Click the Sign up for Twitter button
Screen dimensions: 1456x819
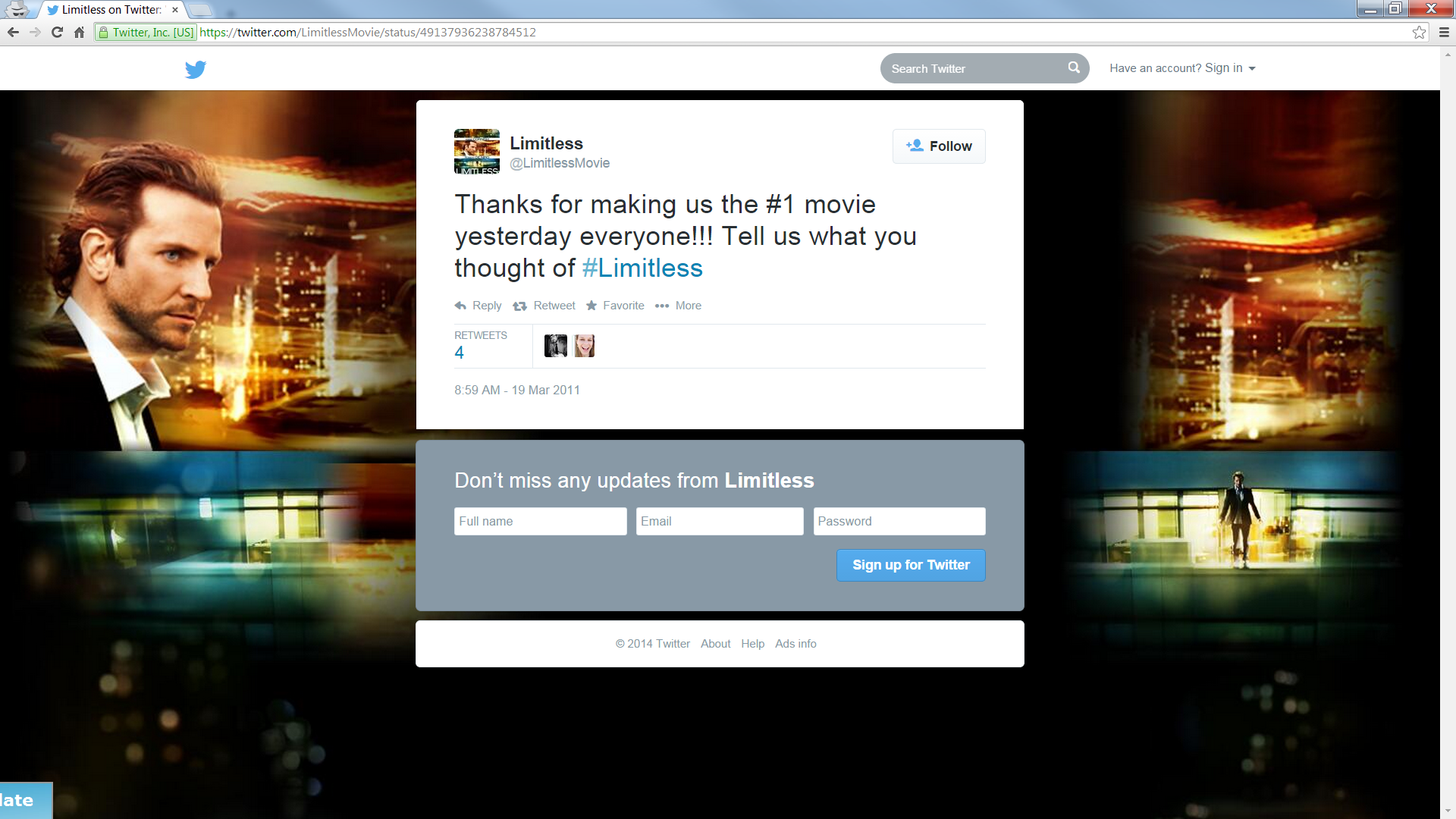click(911, 565)
